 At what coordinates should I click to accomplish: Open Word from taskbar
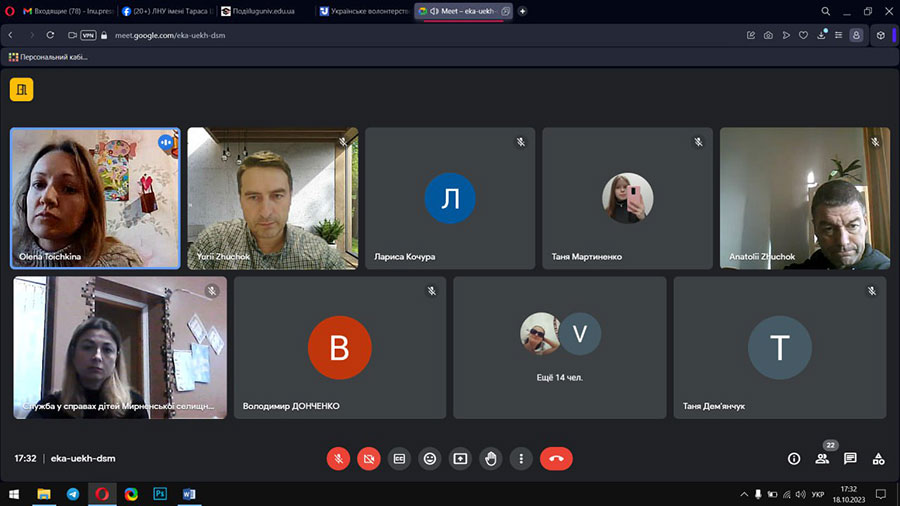coord(189,494)
